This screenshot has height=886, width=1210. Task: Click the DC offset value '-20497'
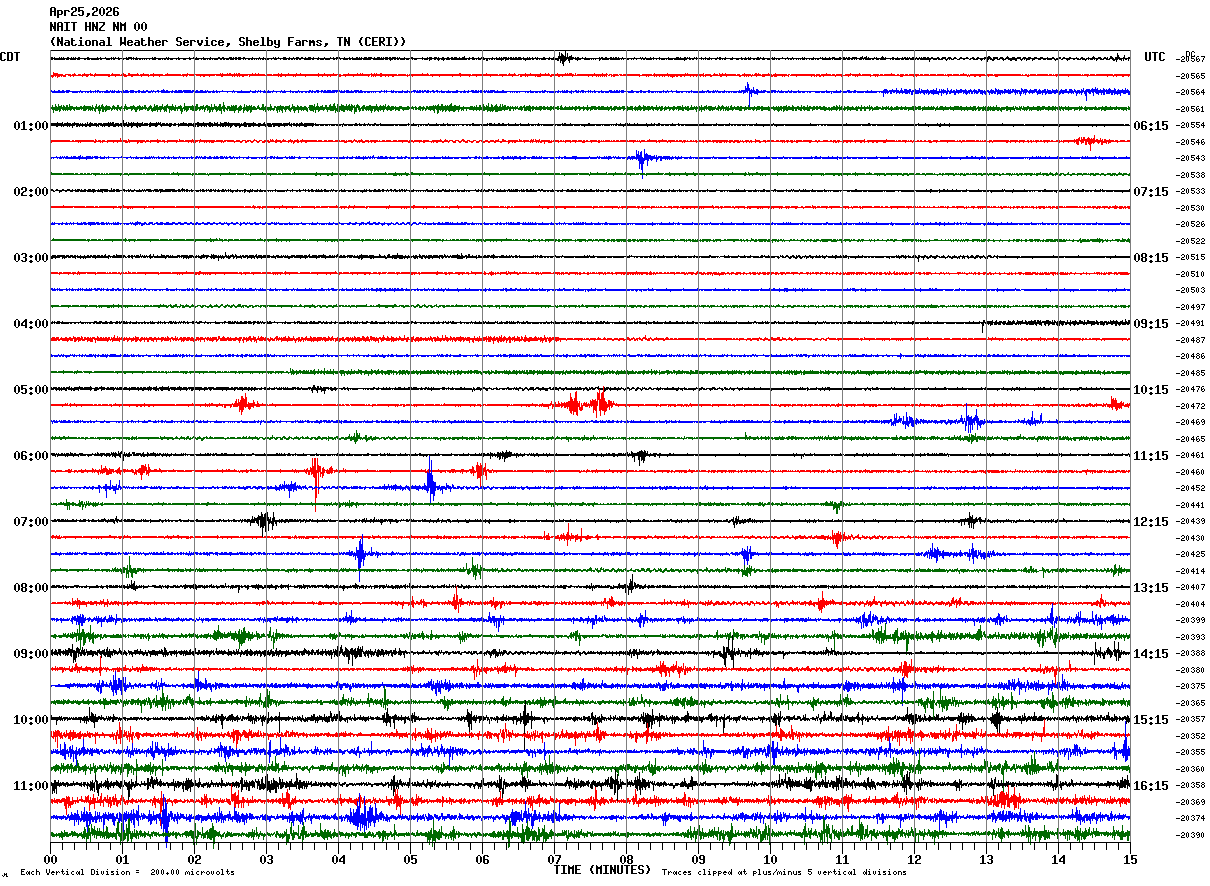point(1191,307)
